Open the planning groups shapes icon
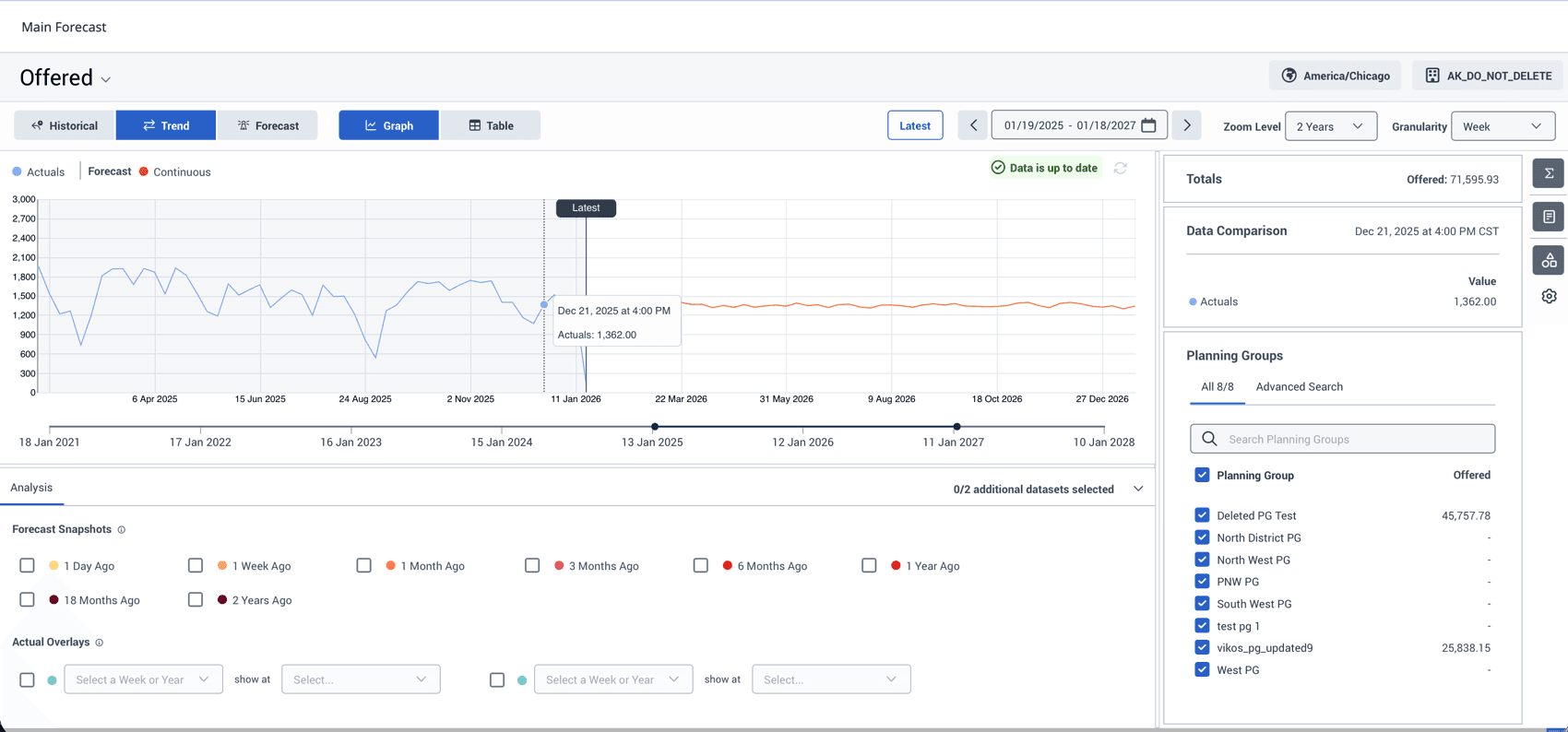1568x732 pixels. 1549,261
